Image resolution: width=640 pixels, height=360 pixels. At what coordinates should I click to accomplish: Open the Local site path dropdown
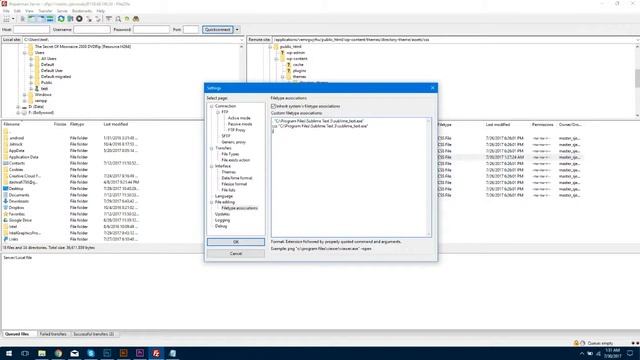point(241,40)
